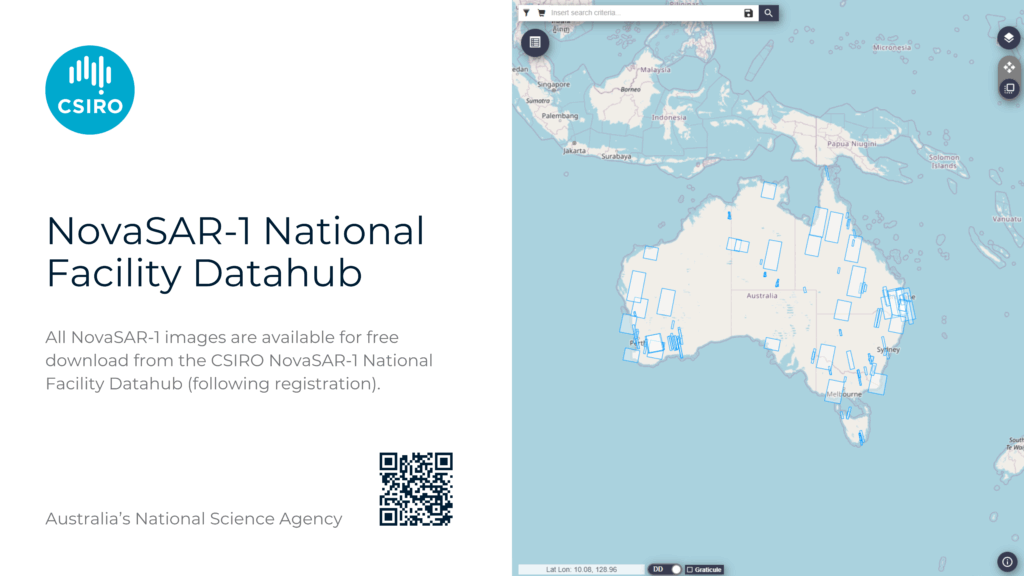Image resolution: width=1024 pixels, height=576 pixels.
Task: Click the QR code image
Action: click(x=416, y=489)
